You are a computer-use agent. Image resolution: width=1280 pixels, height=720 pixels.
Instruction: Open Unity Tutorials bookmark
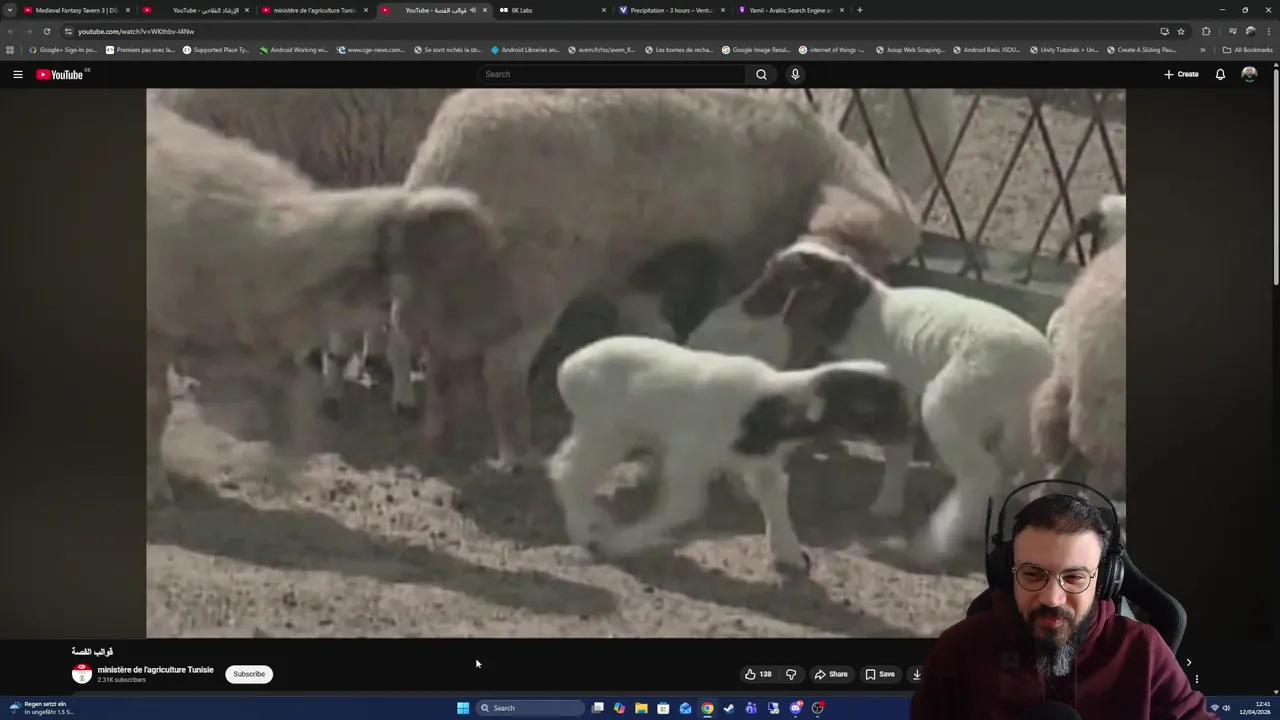(1064, 50)
